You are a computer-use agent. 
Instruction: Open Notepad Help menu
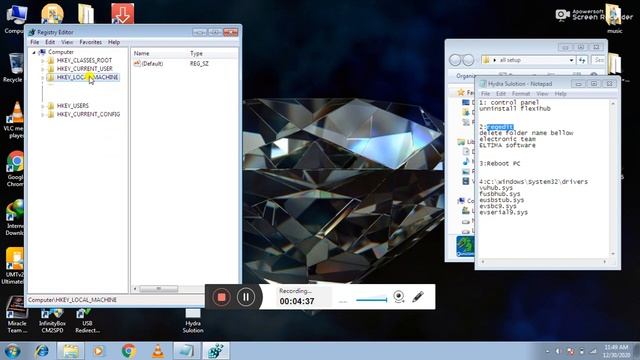[x=560, y=94]
